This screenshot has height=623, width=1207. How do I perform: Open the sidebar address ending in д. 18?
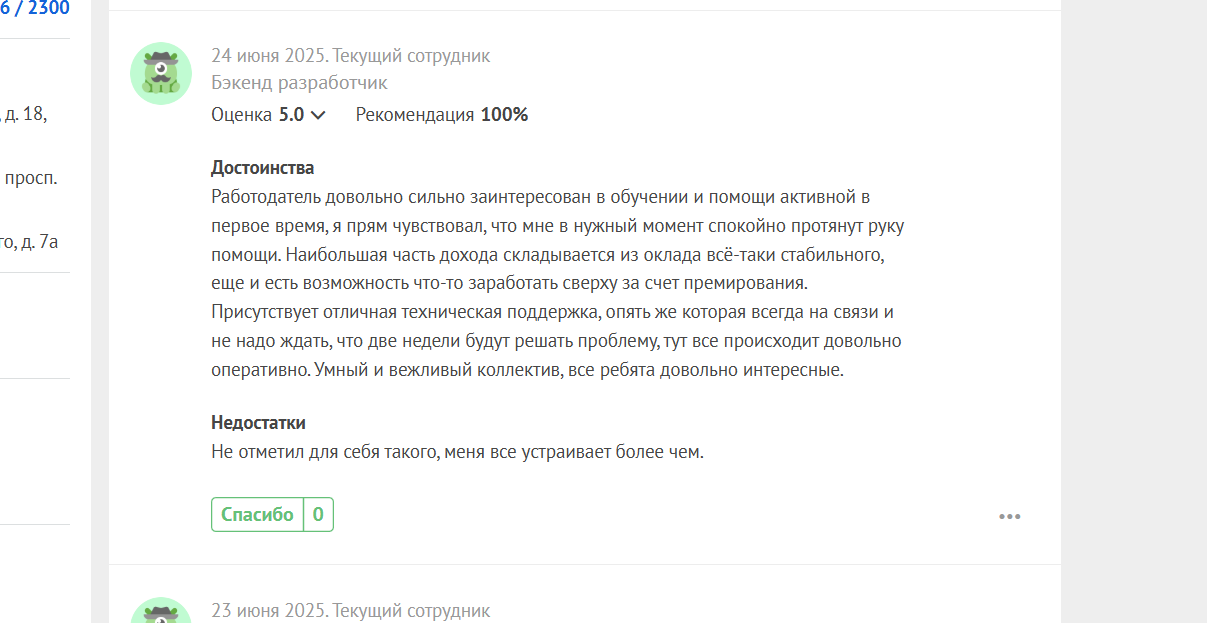(x=24, y=114)
